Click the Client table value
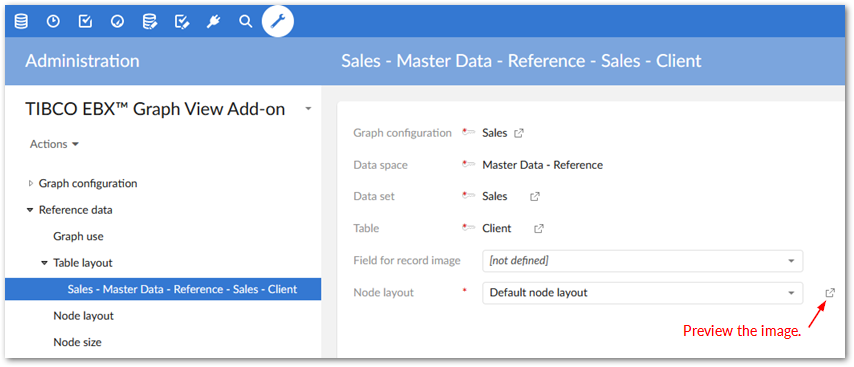This screenshot has width=854, height=367. click(497, 229)
